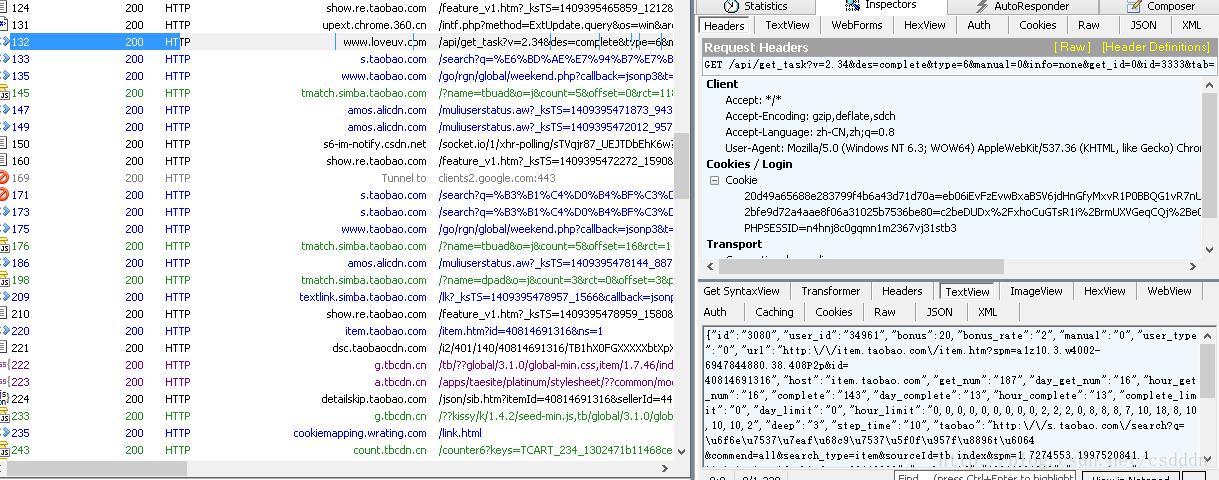Image resolution: width=1219 pixels, height=480 pixels.
Task: Click the JS script icon of session 145
Action: pos(3,92)
